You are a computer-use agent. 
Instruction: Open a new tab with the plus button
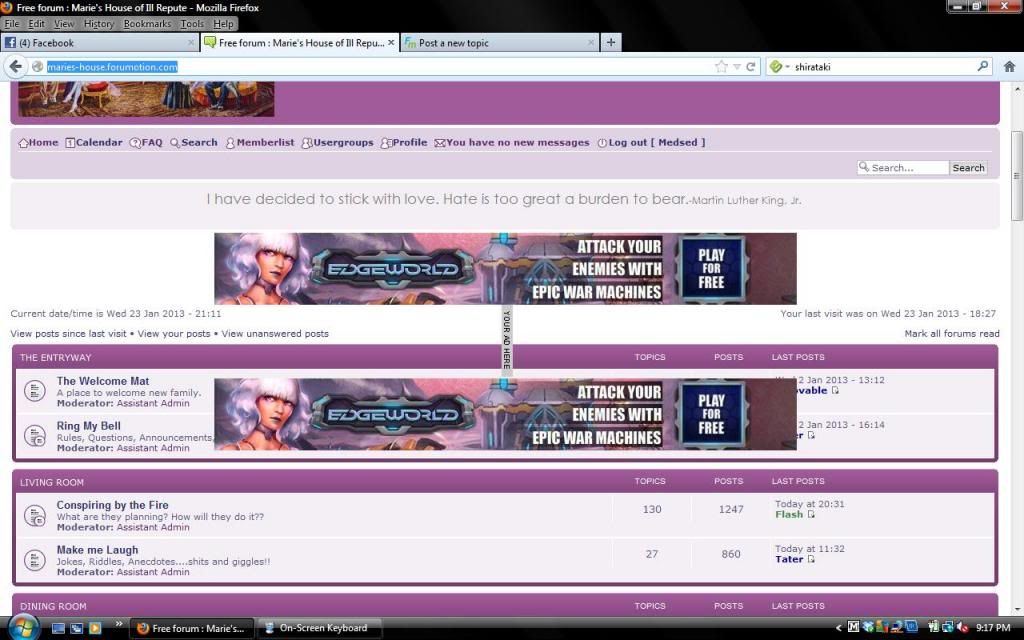tap(611, 42)
